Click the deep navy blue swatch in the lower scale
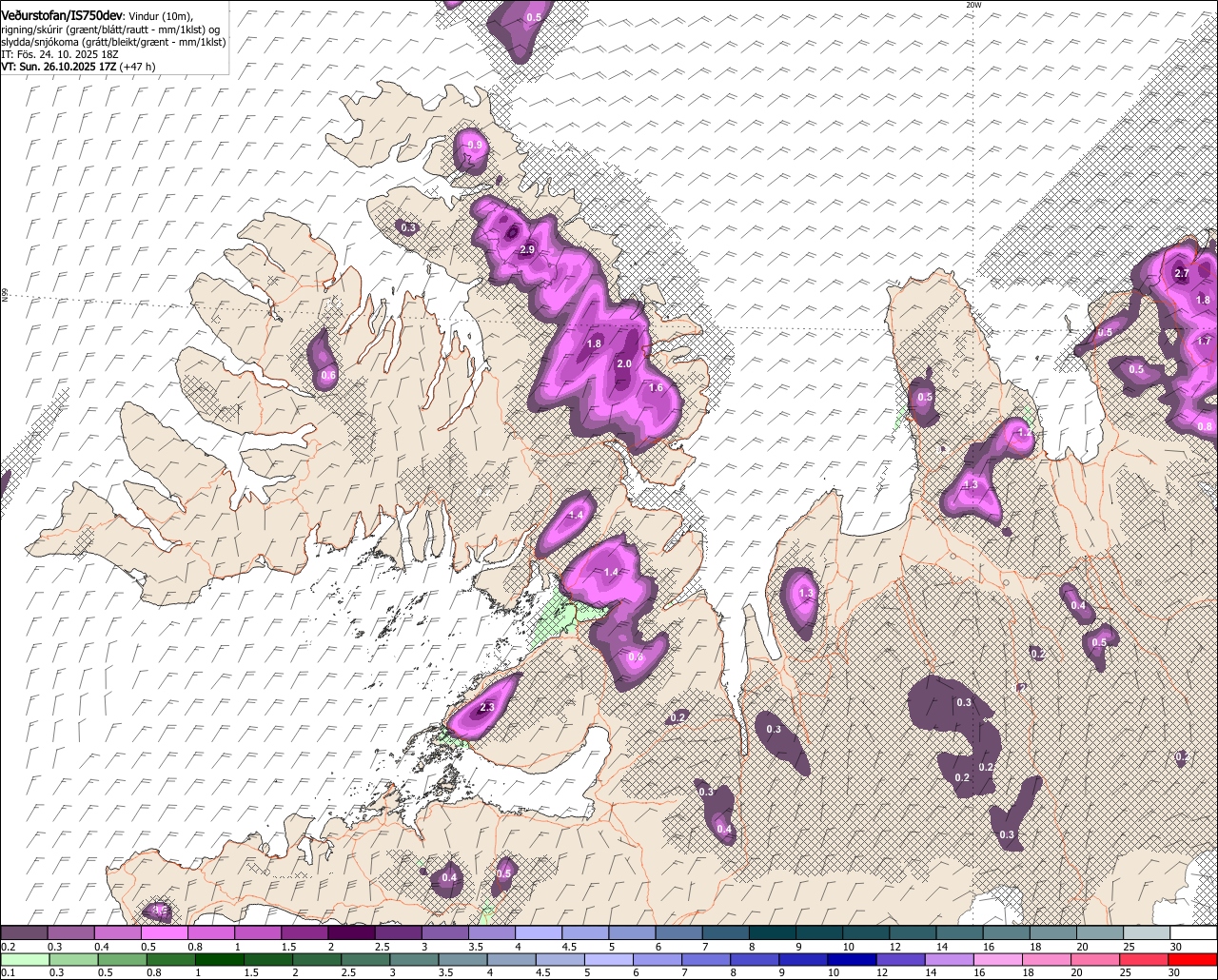This screenshot has width=1218, height=980. (852, 960)
